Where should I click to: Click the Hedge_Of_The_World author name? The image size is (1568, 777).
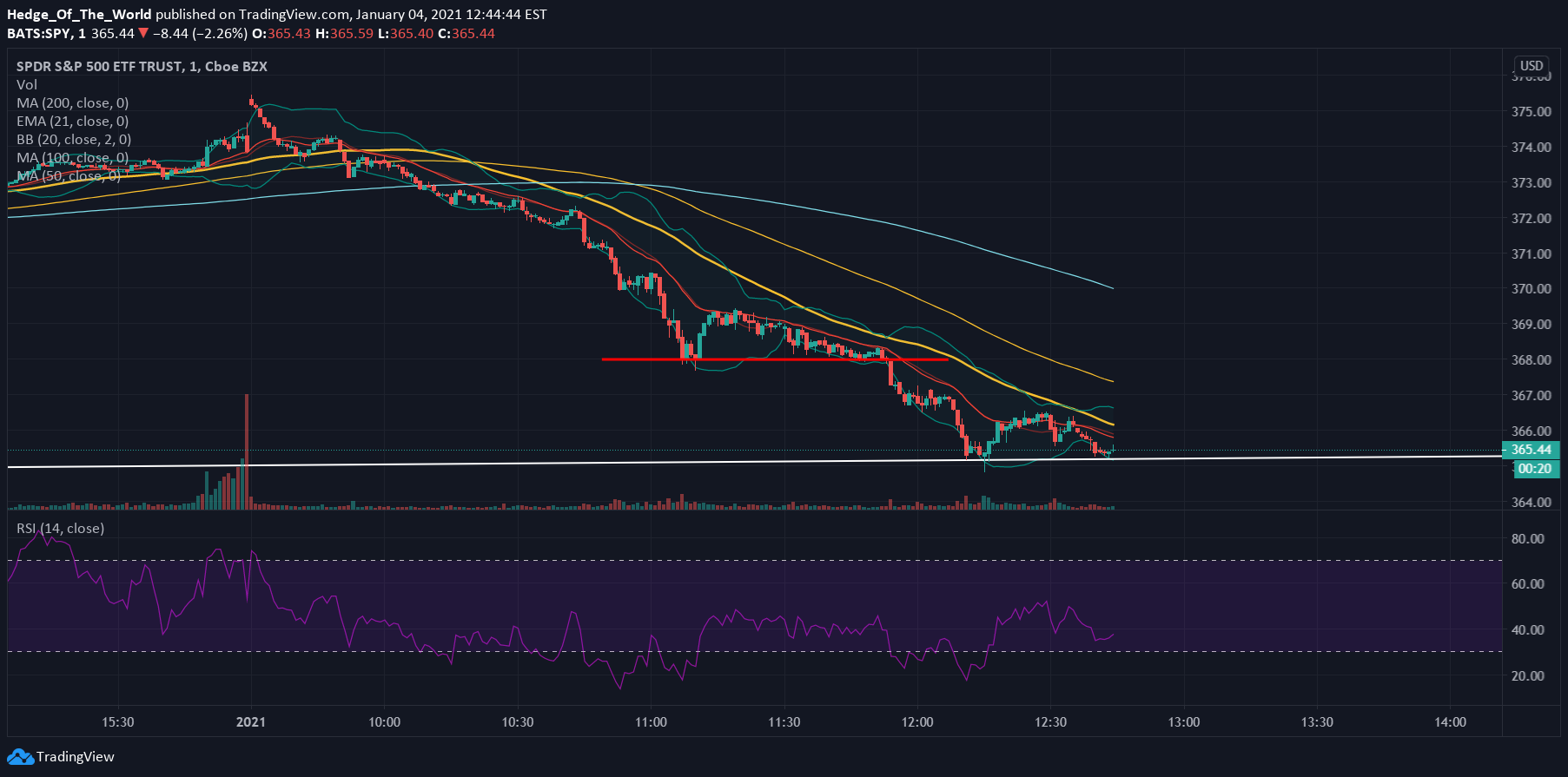pos(79,14)
